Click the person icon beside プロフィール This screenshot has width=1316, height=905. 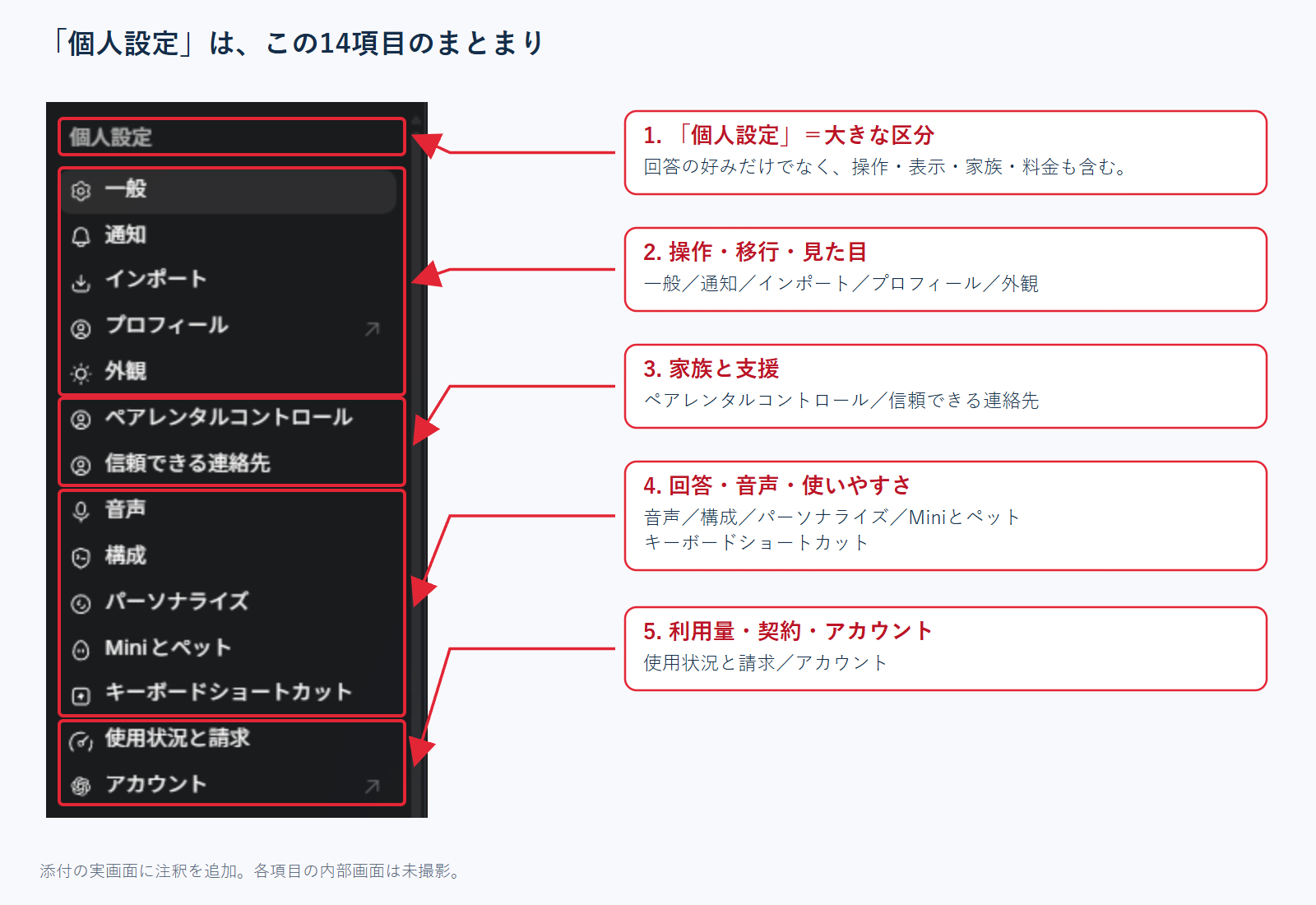pyautogui.click(x=81, y=329)
